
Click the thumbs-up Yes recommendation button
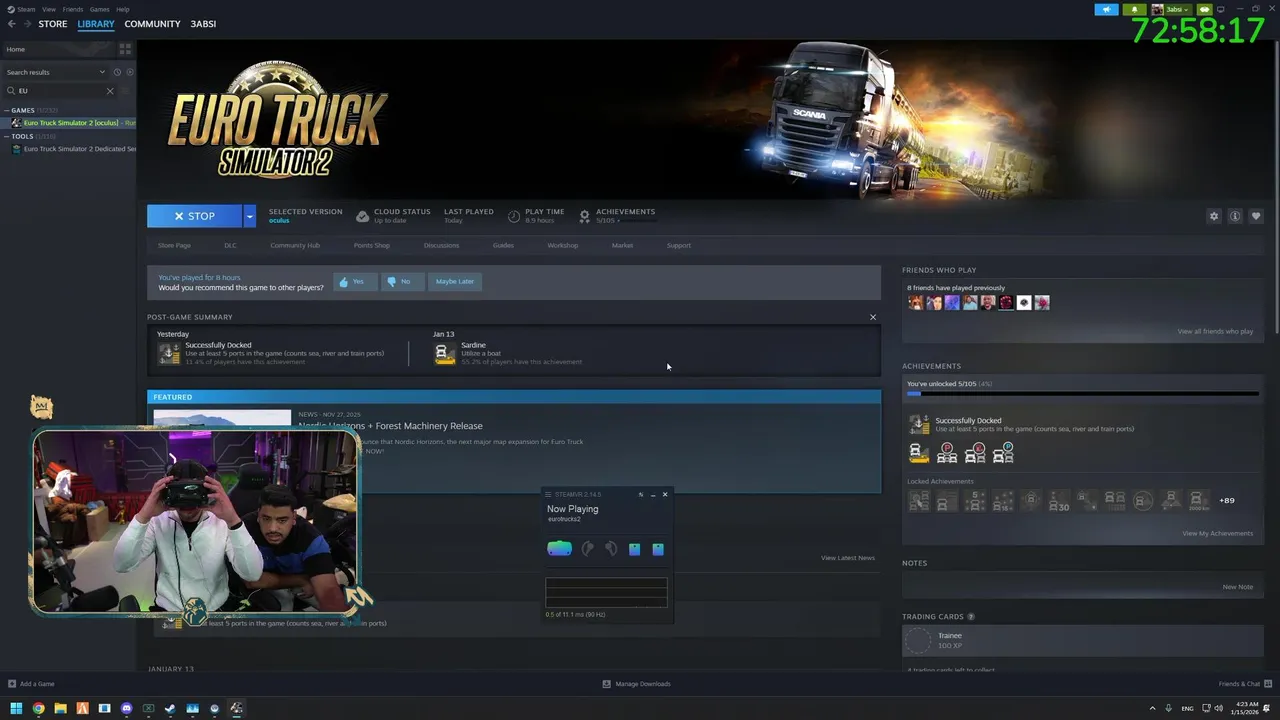point(355,282)
